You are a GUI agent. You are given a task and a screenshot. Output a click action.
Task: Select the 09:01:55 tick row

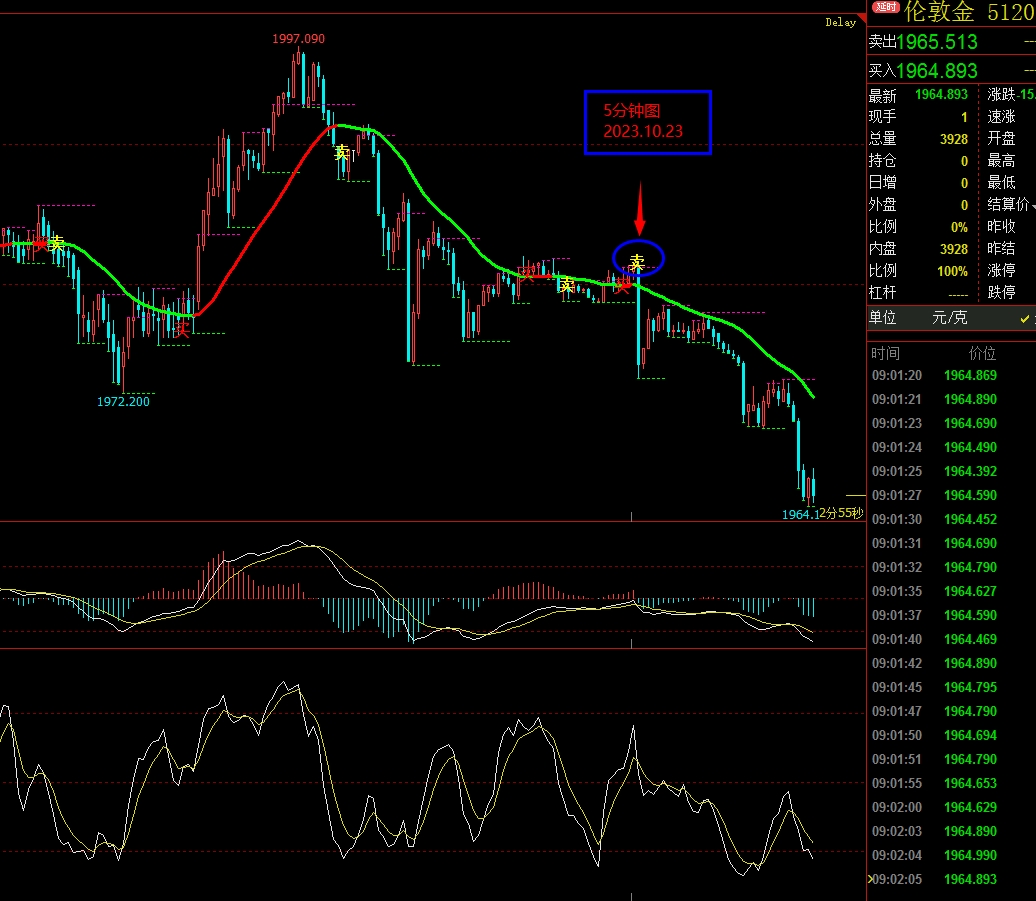click(x=951, y=783)
